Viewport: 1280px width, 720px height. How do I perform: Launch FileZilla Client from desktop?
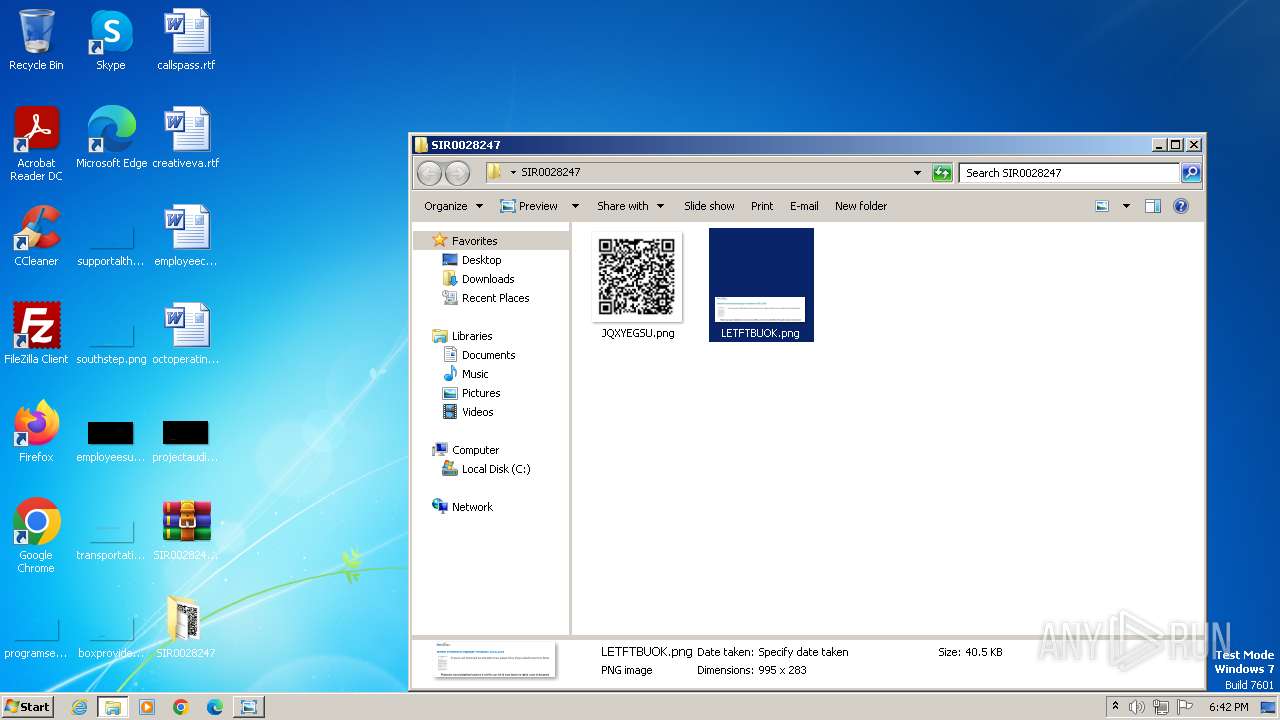36,334
